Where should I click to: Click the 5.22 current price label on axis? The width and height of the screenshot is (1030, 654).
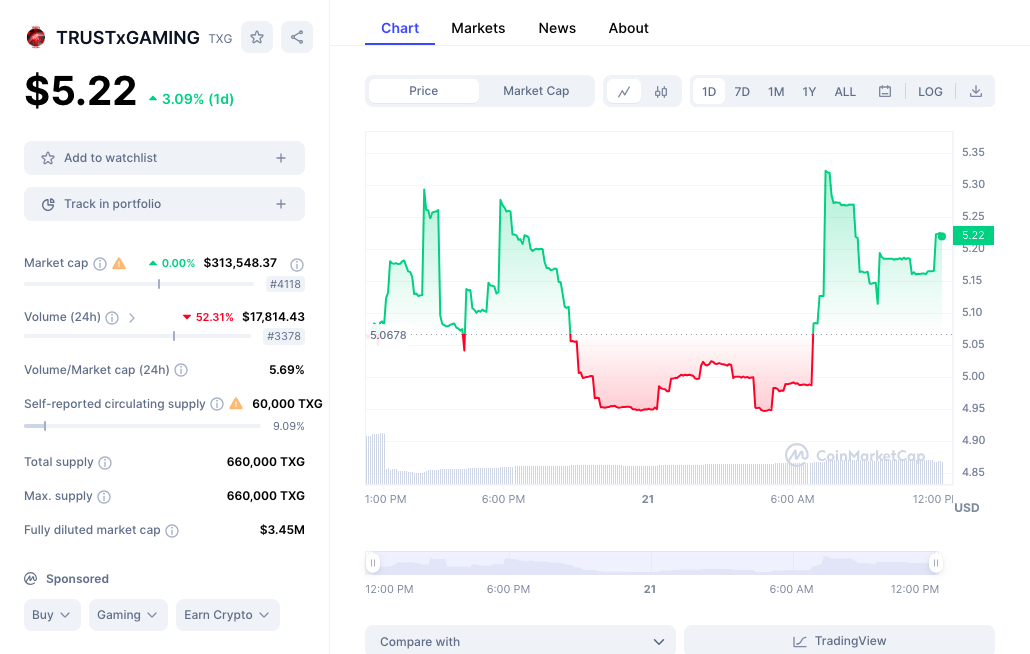[974, 235]
